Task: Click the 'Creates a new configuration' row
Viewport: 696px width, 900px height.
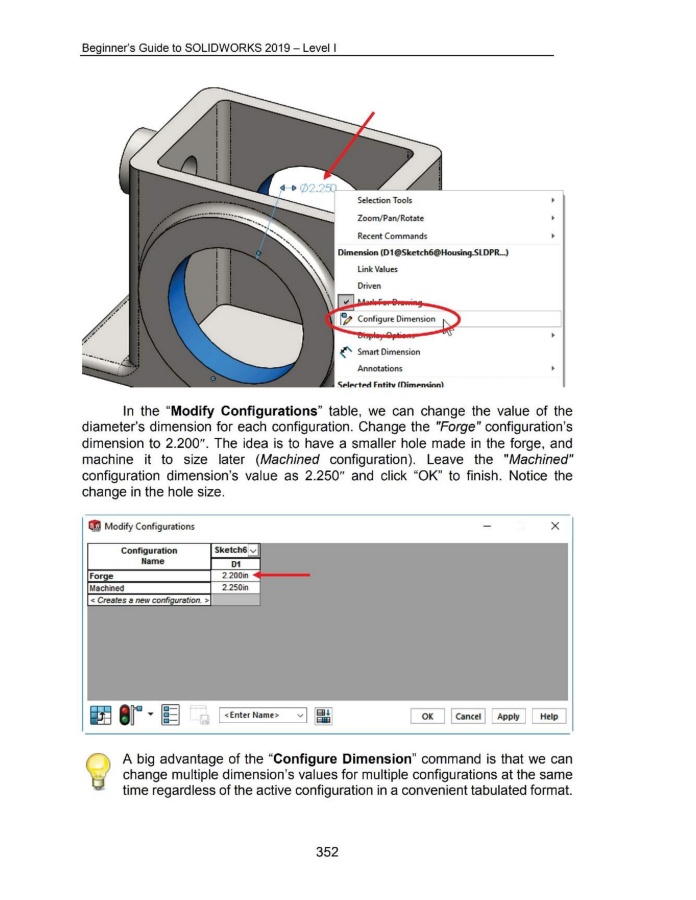Action: [149, 599]
